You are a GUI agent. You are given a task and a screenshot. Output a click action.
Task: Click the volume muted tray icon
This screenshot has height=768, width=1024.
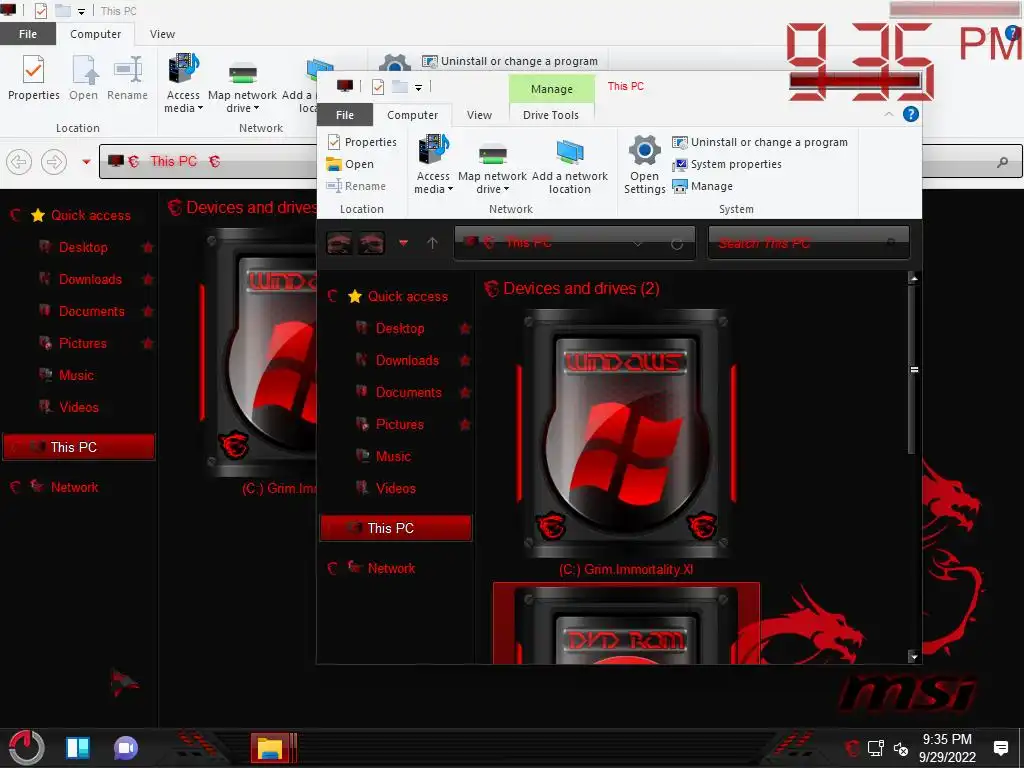(x=901, y=748)
